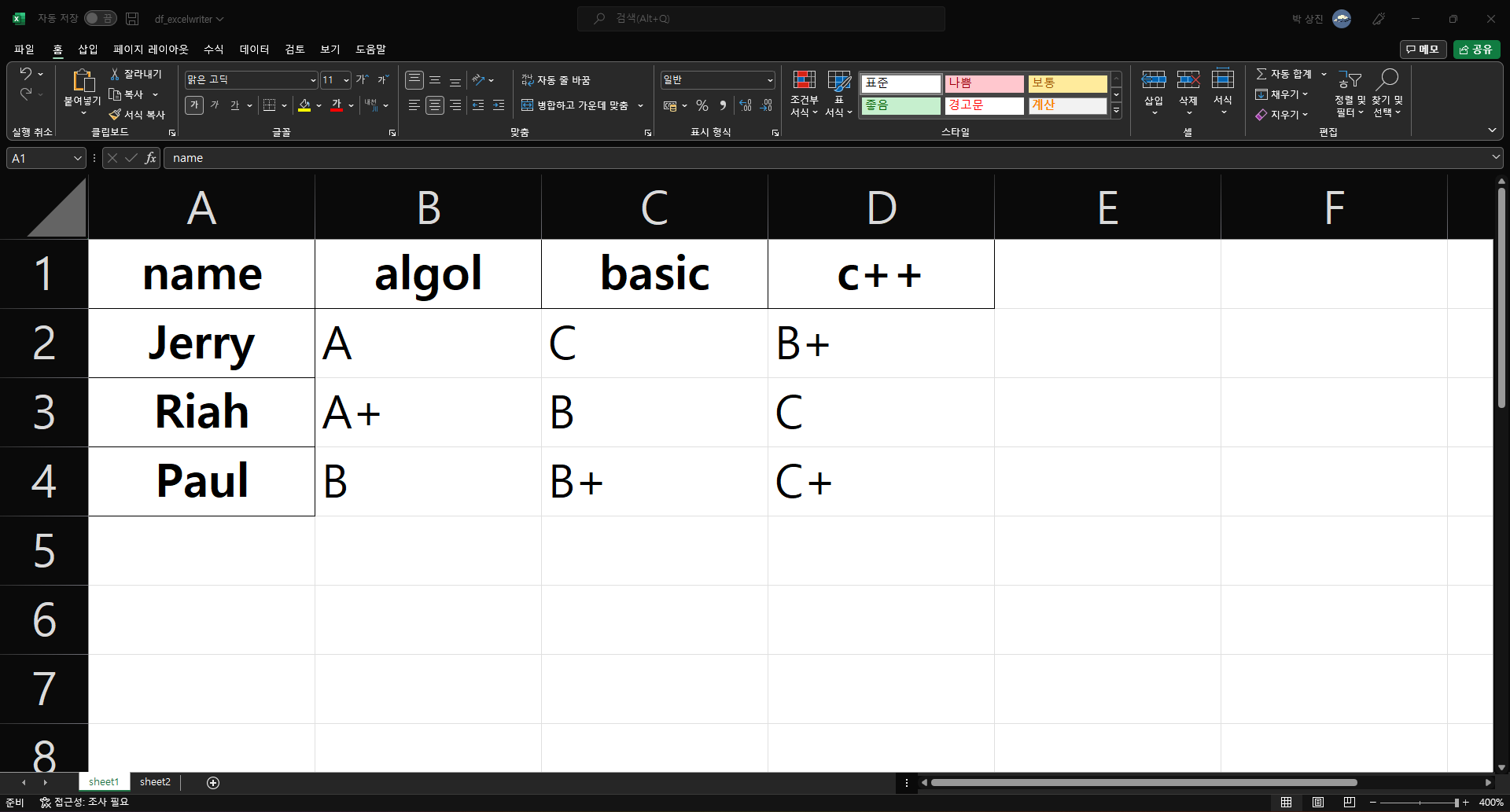
Task: Click the Insert Function fx icon
Action: click(x=150, y=158)
